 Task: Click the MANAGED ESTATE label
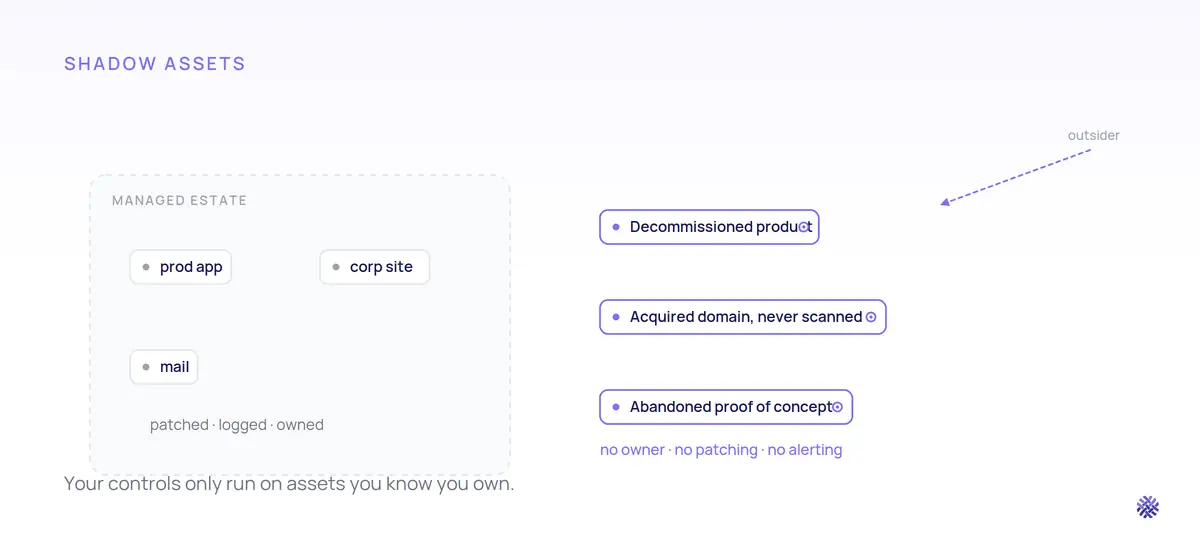tap(179, 200)
